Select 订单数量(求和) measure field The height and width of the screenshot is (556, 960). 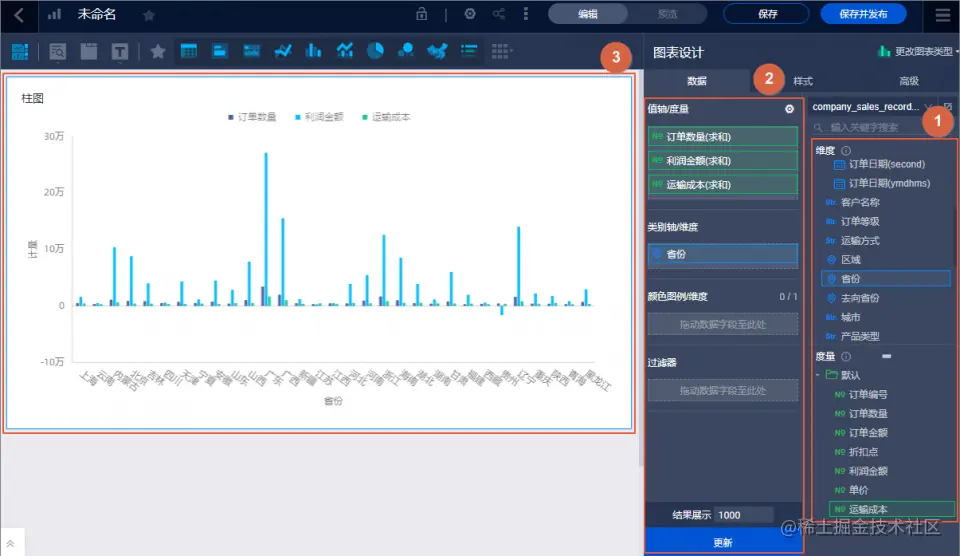[x=723, y=137]
